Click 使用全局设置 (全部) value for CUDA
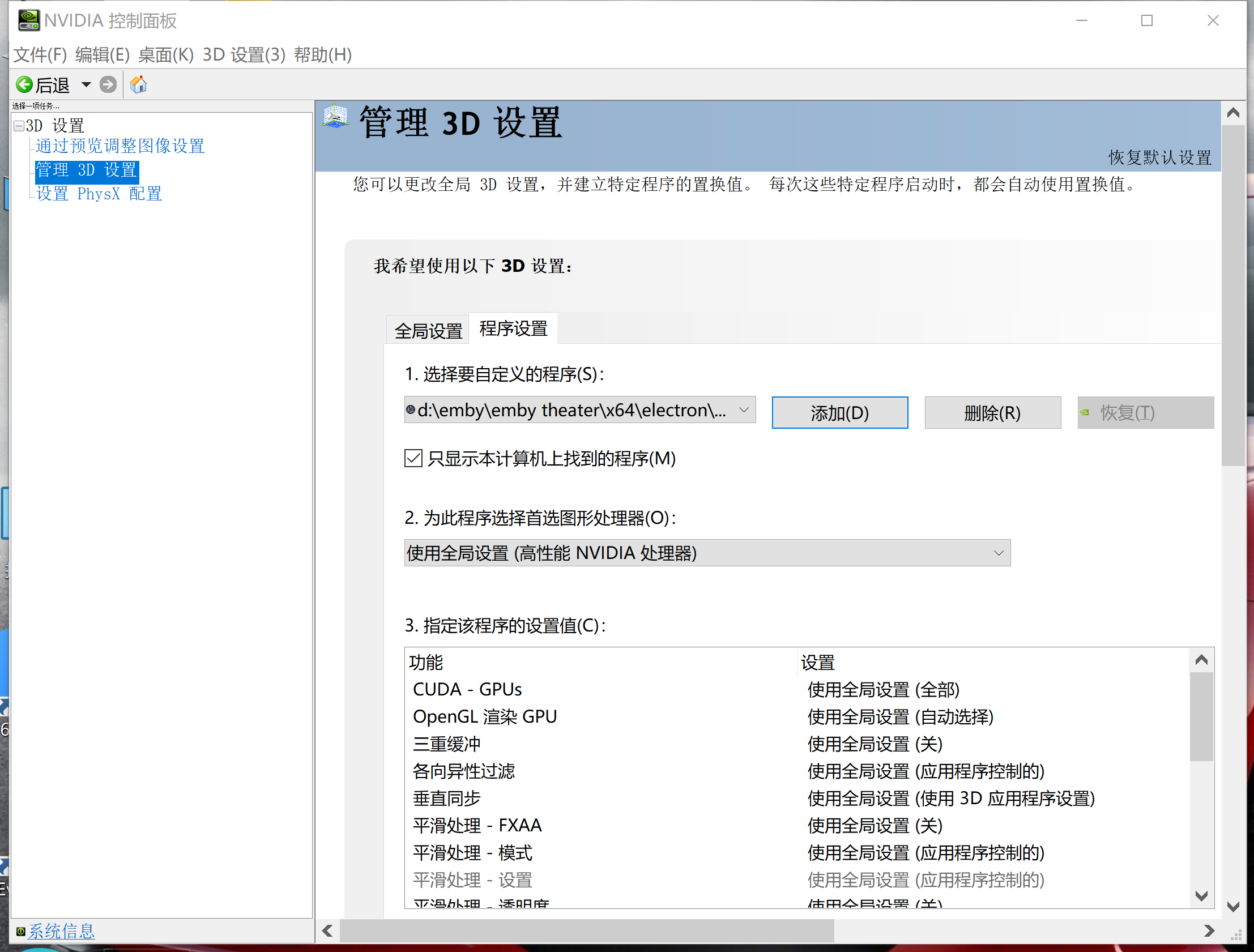The width and height of the screenshot is (1254, 952). pyautogui.click(x=883, y=689)
